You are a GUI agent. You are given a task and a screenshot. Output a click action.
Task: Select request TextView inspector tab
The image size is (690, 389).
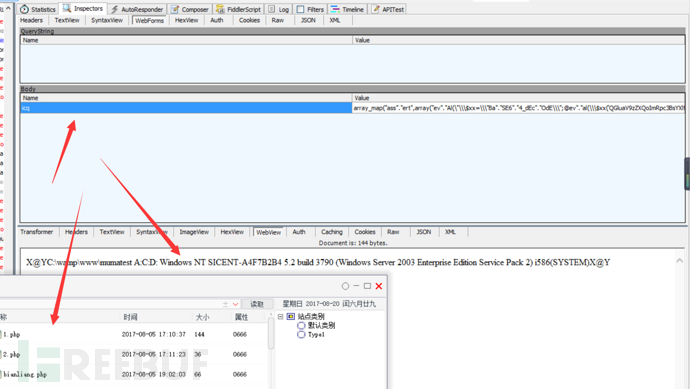67,20
